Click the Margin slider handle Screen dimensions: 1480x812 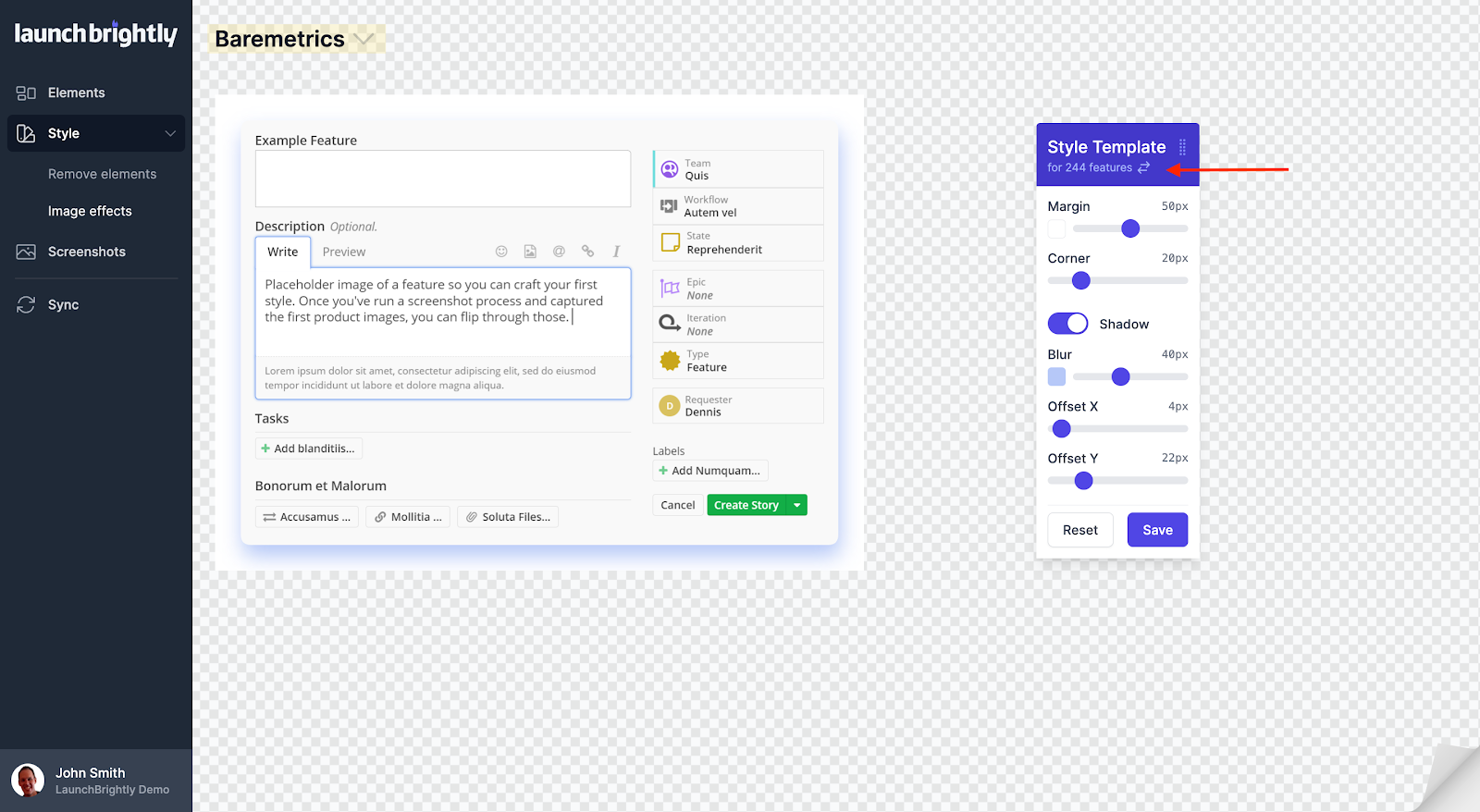point(1130,228)
